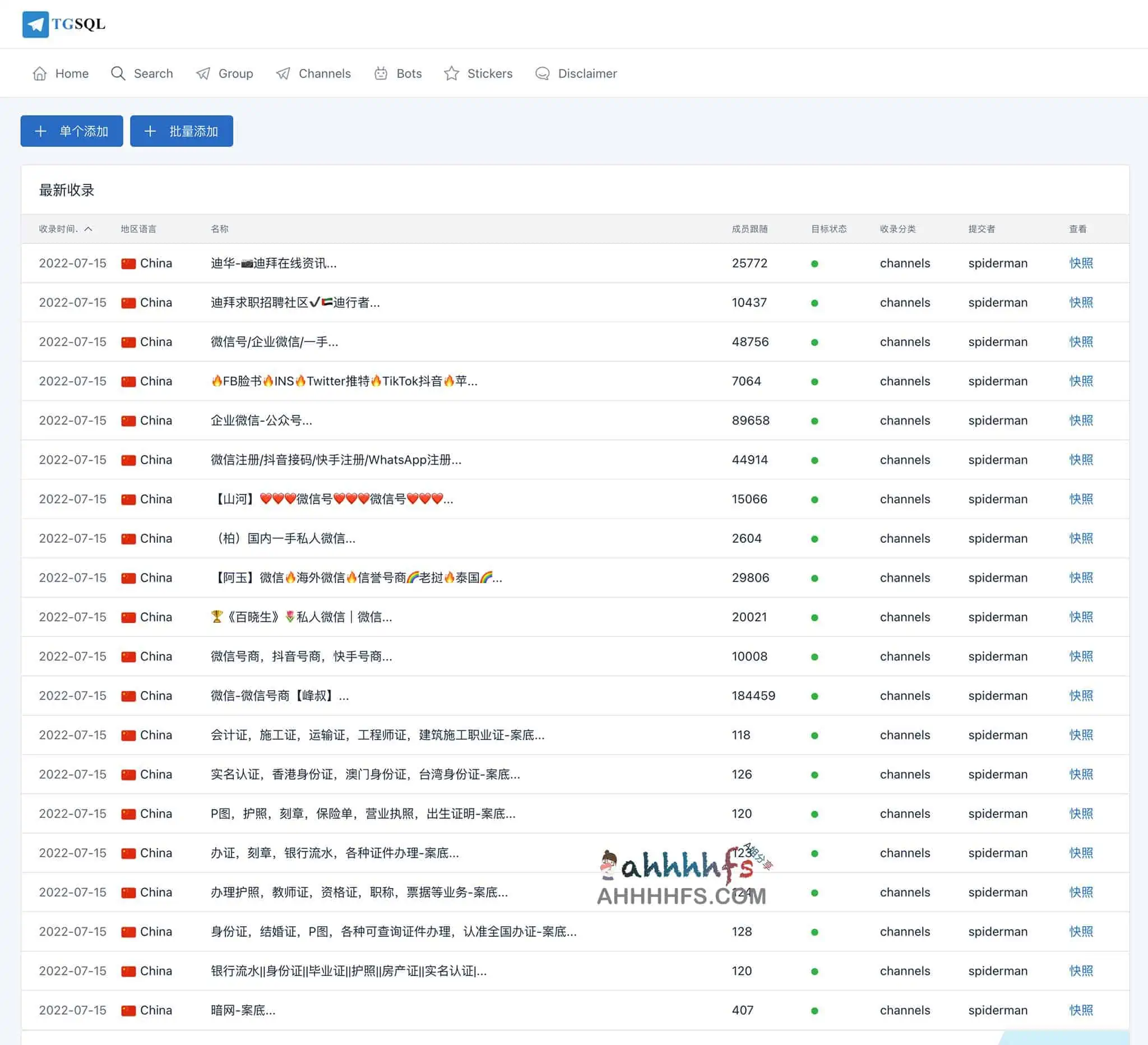
Task: Click 快照 for the 企业微信-公众号 row
Action: (x=1080, y=420)
